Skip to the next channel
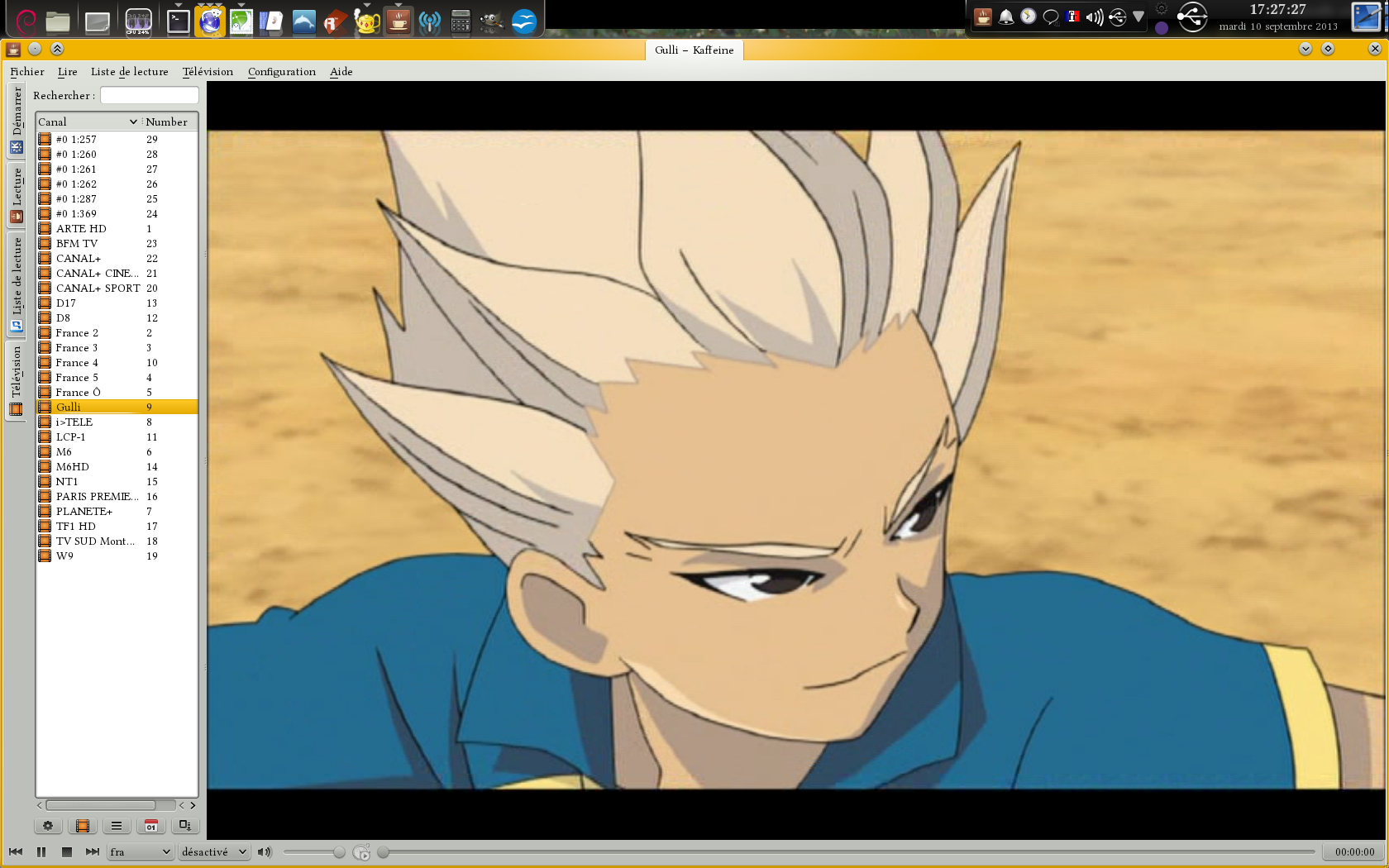Screen dimensions: 1389x868 pos(93,851)
